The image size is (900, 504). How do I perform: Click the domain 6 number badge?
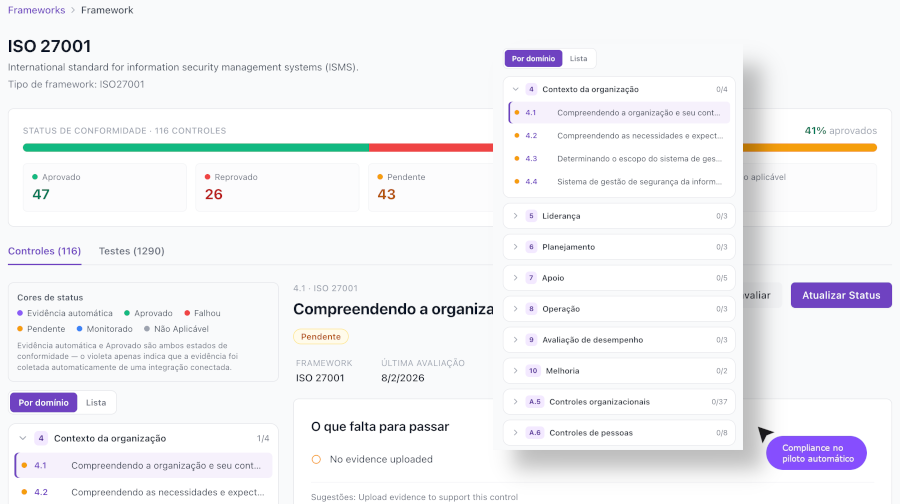pyautogui.click(x=532, y=247)
